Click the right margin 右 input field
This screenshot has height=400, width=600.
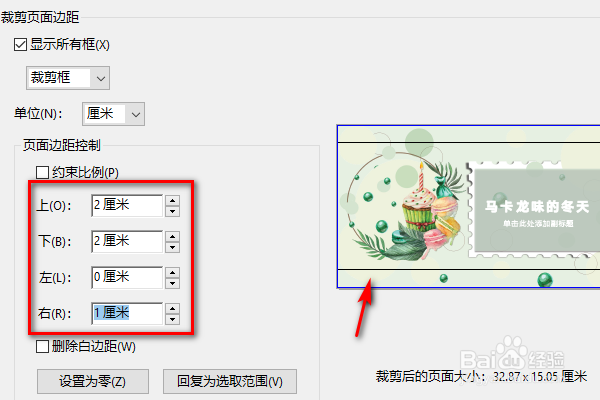[127, 313]
